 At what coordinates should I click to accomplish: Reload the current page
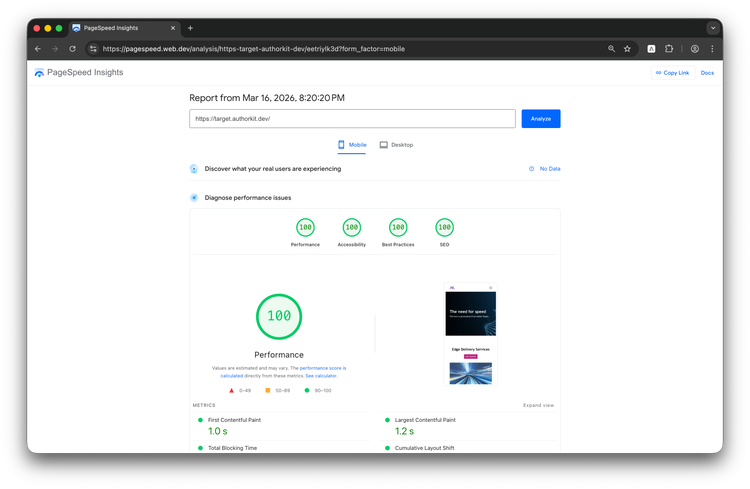(x=72, y=48)
